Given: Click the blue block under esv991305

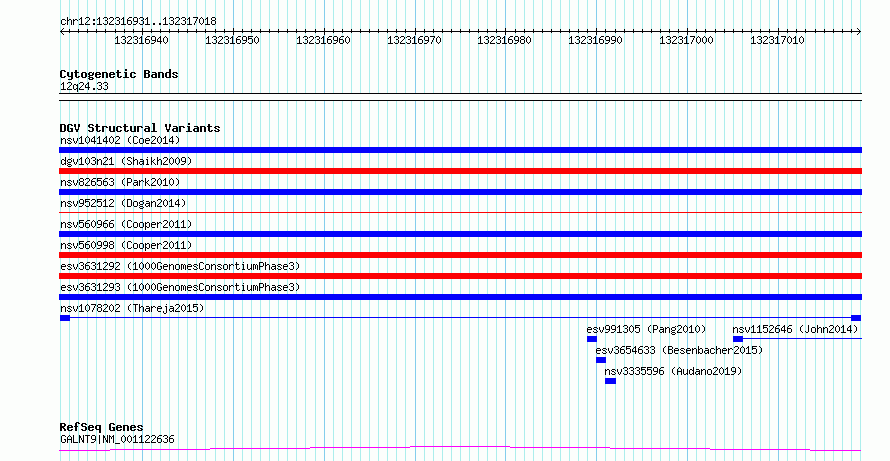Looking at the screenshot, I should 591,339.
